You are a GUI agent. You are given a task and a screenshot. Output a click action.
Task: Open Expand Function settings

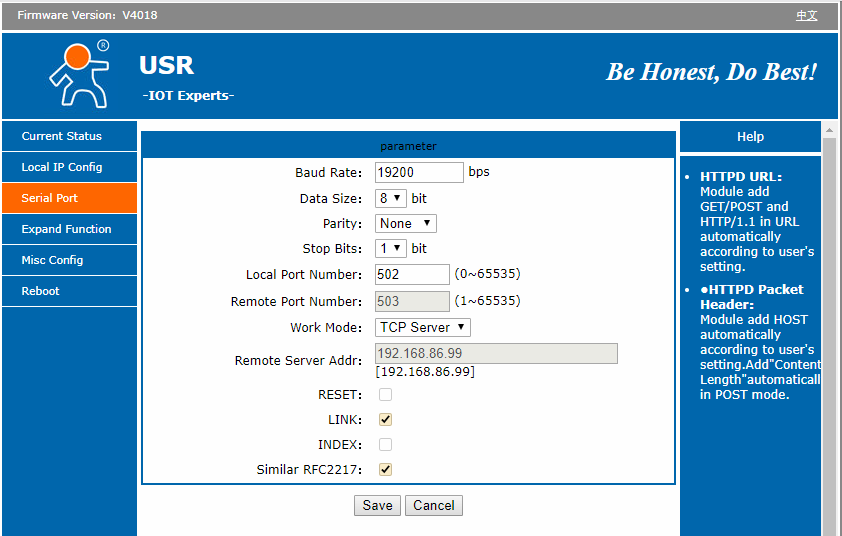pos(66,229)
